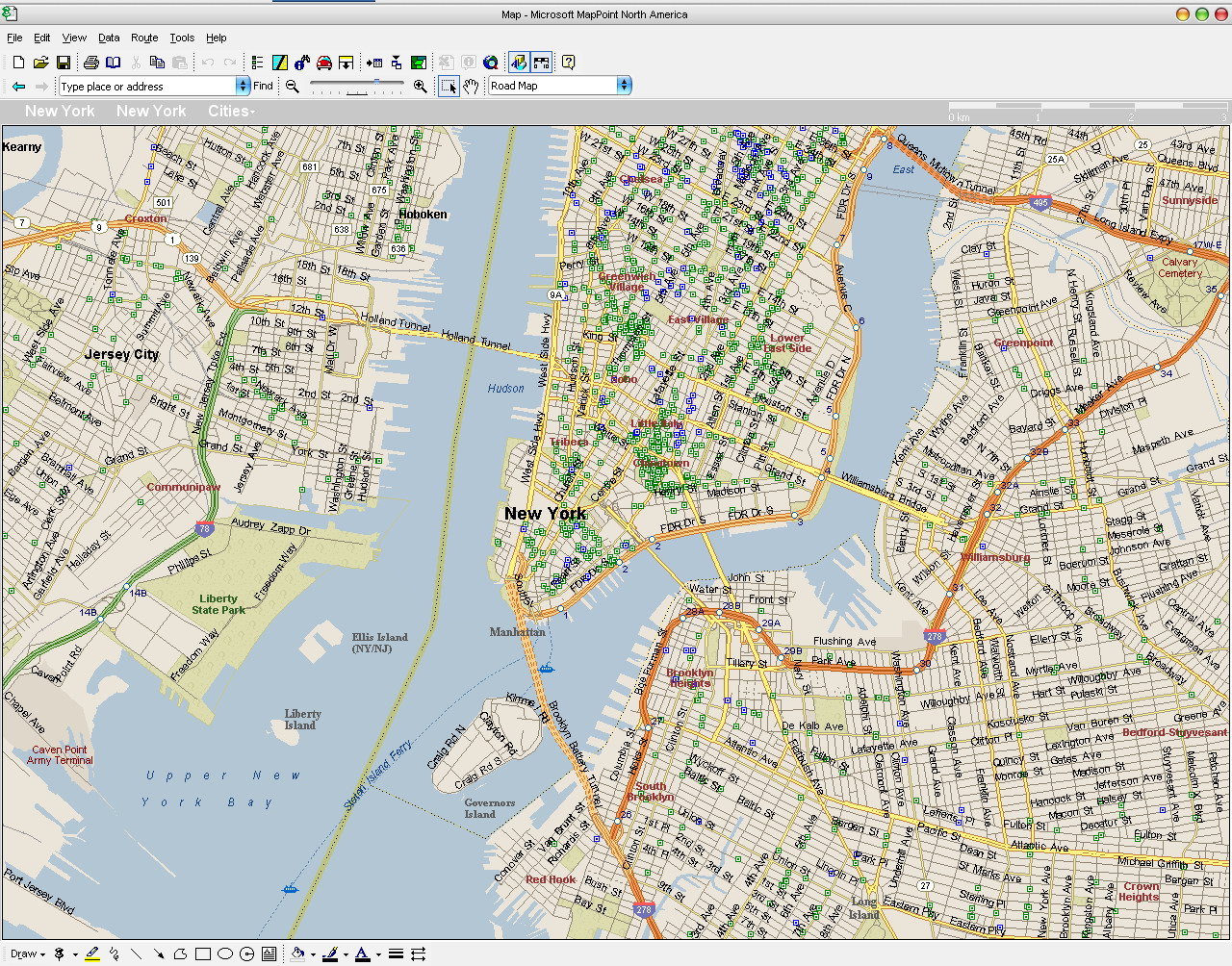Screen dimensions: 1232x966
Task: Select the Pushpin drawing tool
Action: pos(60,953)
